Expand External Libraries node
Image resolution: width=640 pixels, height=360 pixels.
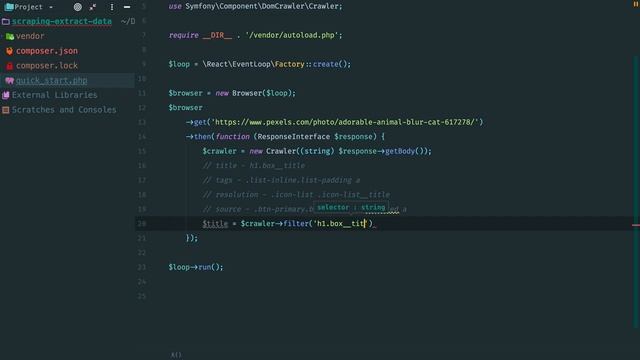tap(55, 95)
